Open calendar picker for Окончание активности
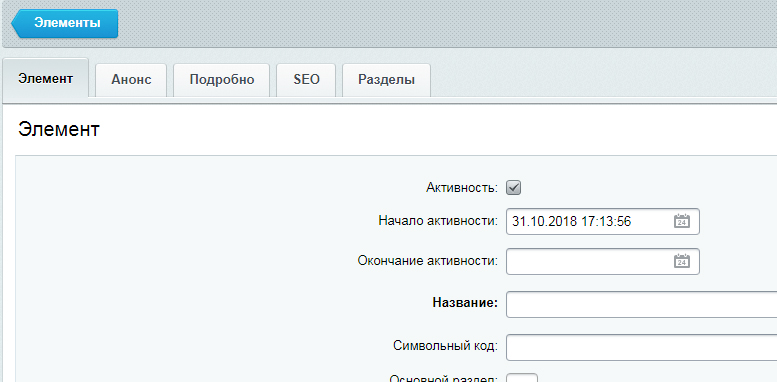Viewport: 777px width, 382px height. tap(682, 261)
